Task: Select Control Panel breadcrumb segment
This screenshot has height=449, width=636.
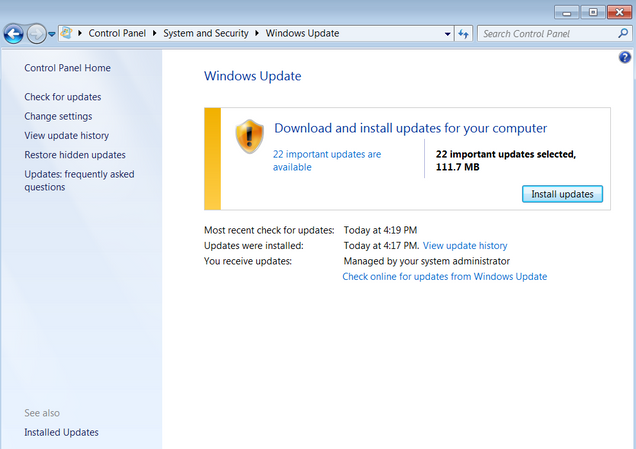Action: (x=117, y=33)
